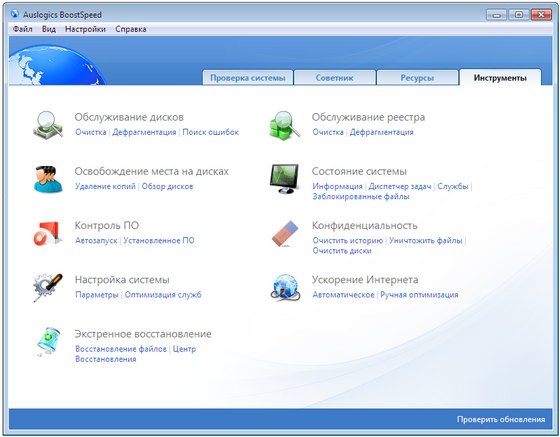Maximize the BoostSpeed window
This screenshot has height=437, width=560.
(x=519, y=15)
